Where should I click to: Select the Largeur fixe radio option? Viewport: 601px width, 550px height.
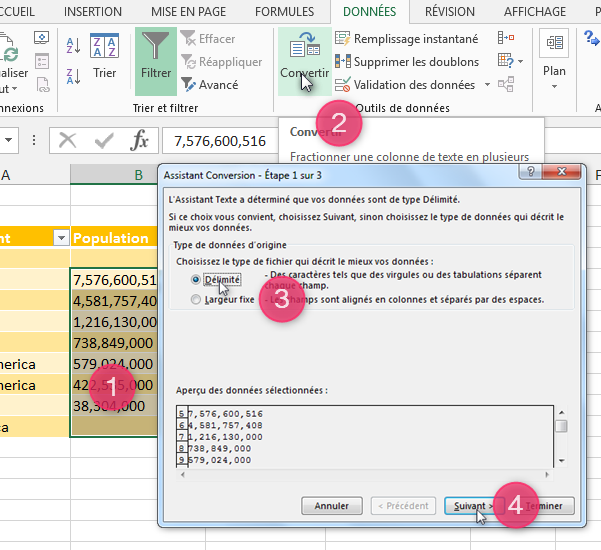point(195,299)
